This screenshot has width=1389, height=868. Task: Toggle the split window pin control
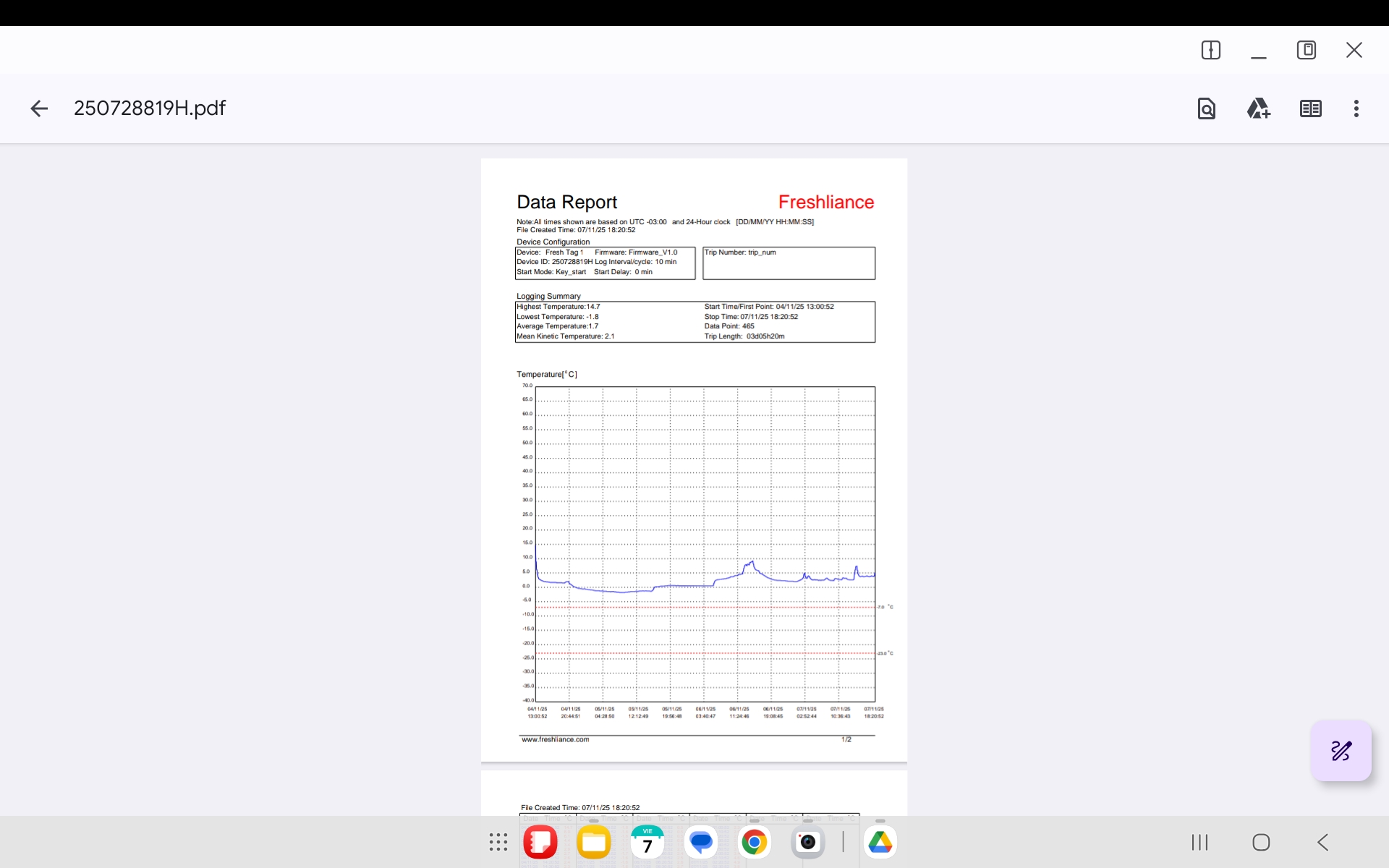pos(1210,50)
